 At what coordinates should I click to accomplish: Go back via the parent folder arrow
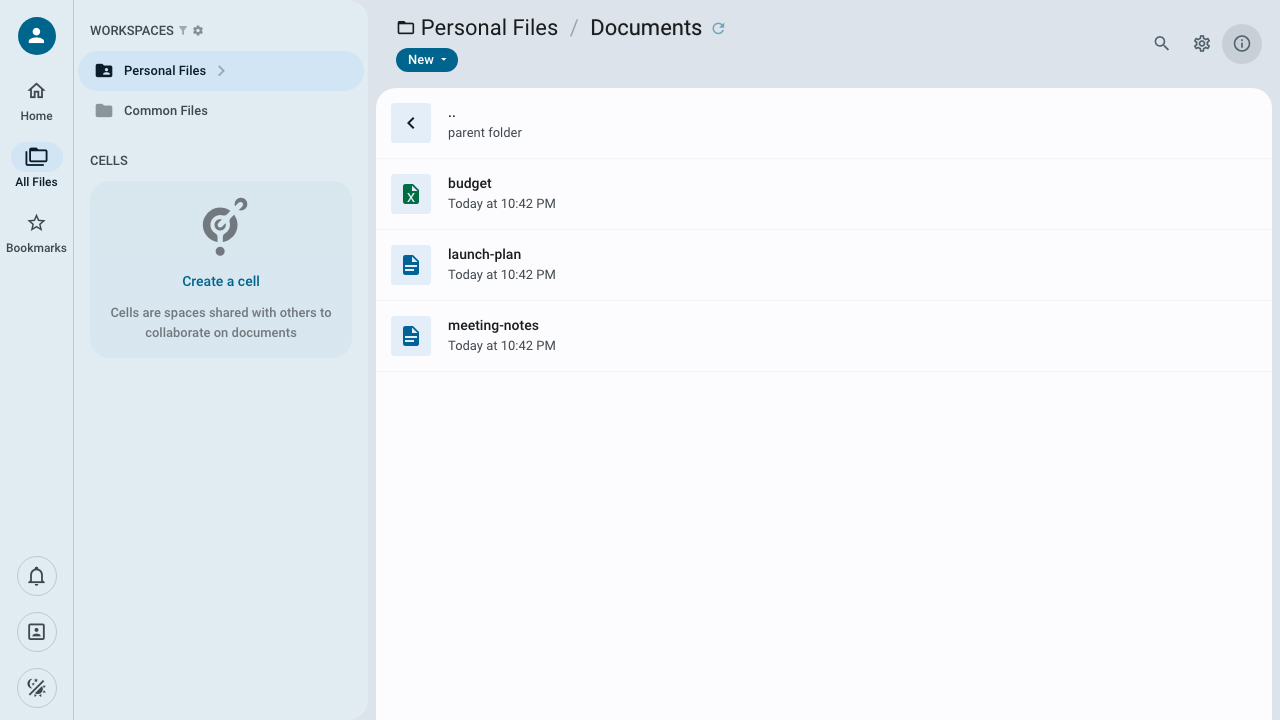pyautogui.click(x=411, y=123)
